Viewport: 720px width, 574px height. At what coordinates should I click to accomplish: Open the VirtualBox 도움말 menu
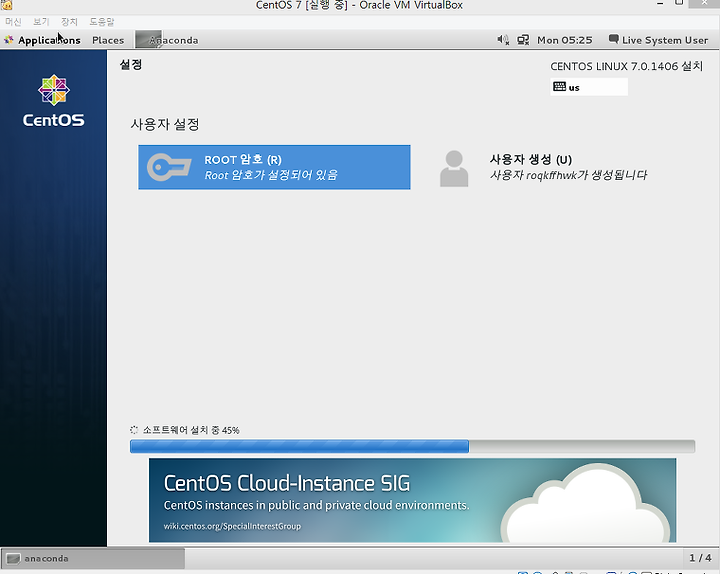point(101,22)
